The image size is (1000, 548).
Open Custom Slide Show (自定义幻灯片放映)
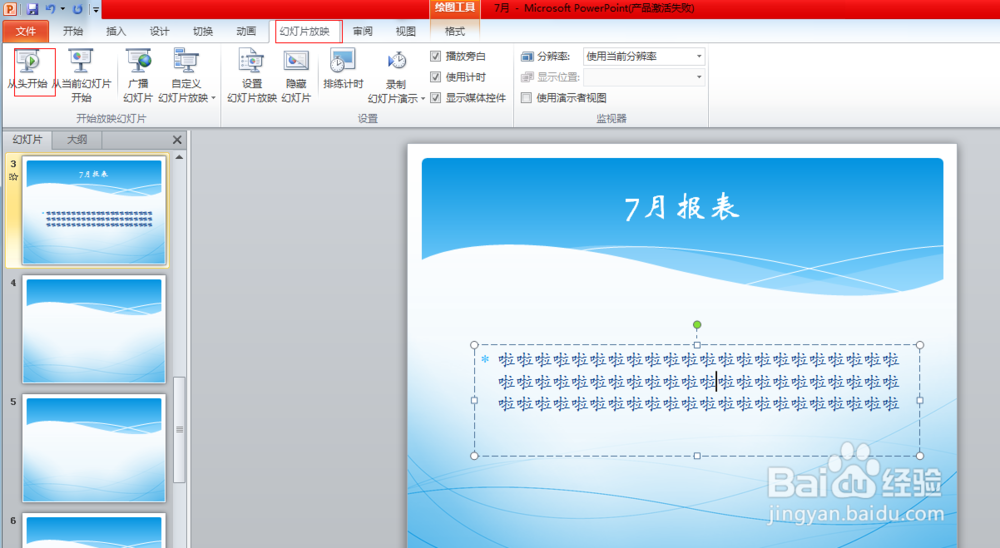pyautogui.click(x=186, y=75)
